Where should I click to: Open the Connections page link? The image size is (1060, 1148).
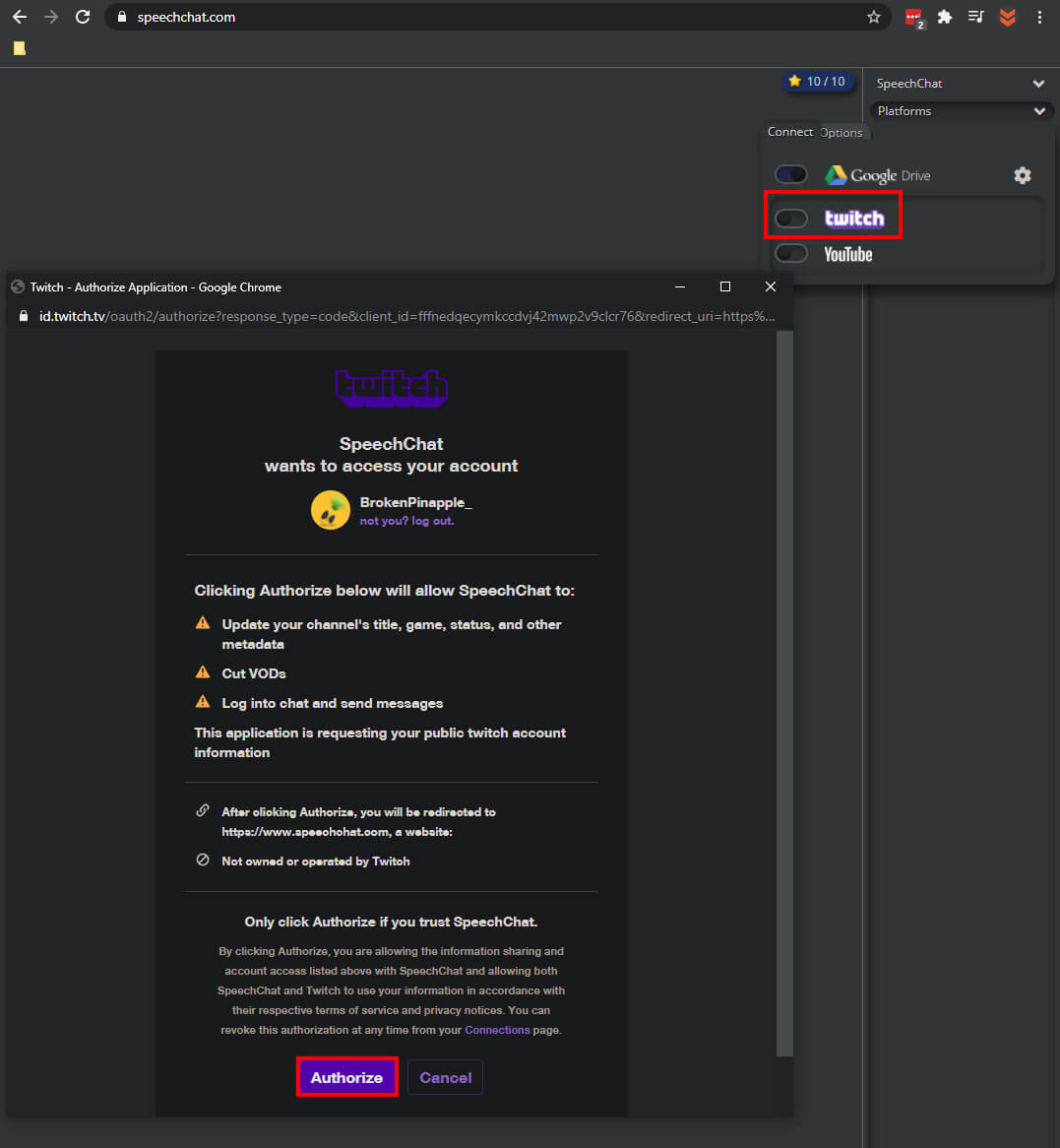coord(497,1030)
